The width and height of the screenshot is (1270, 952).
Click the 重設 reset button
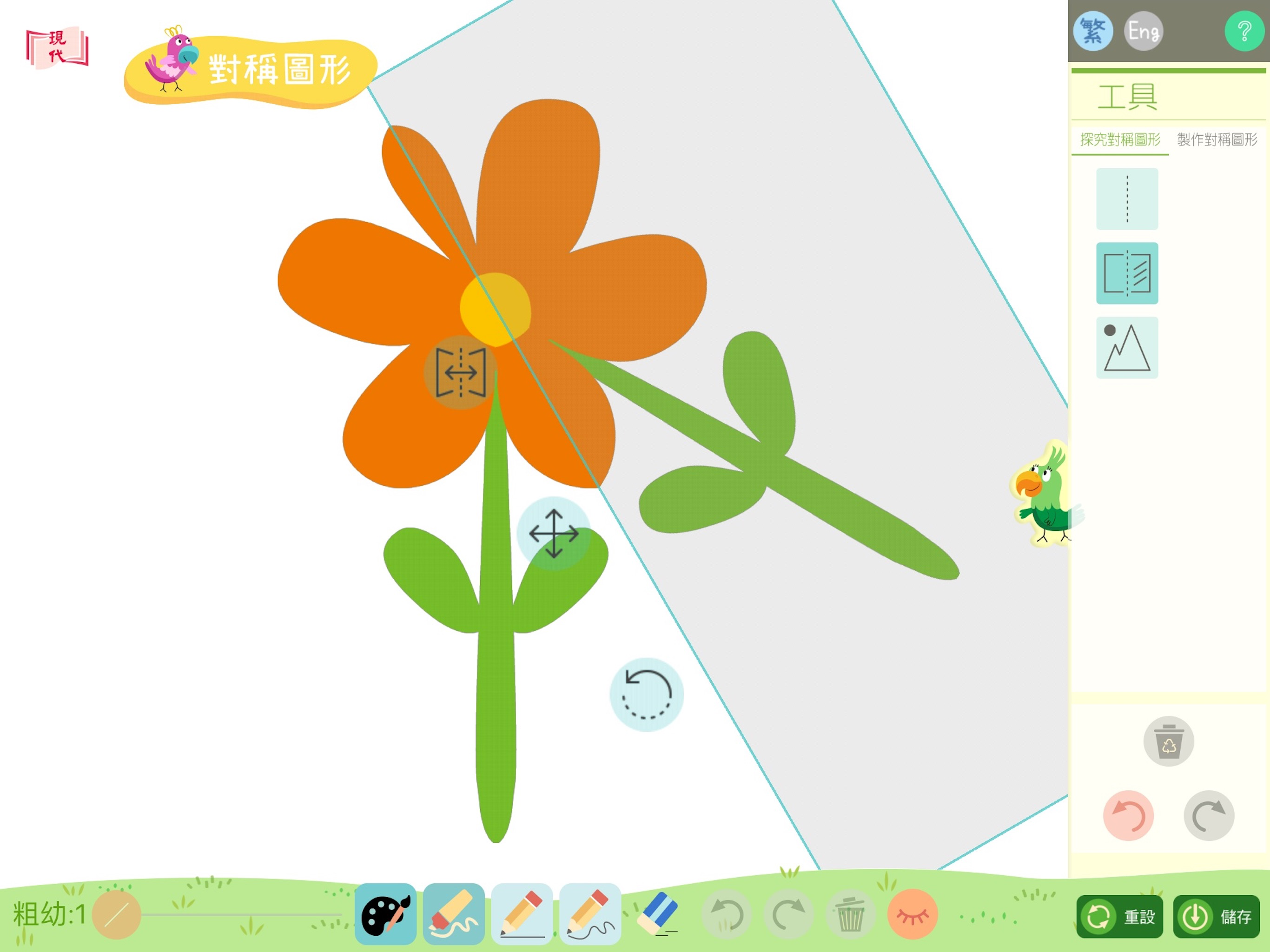pos(1119,916)
